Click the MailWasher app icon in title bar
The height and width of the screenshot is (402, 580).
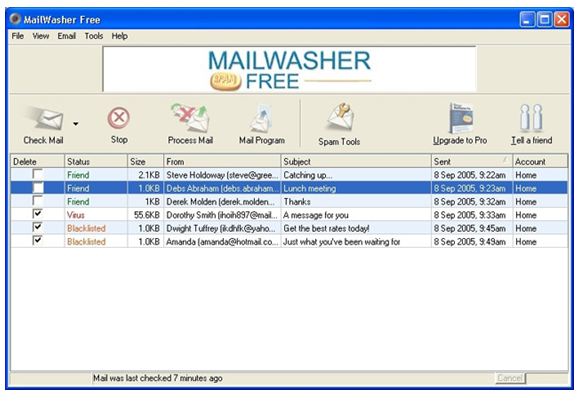(x=15, y=18)
